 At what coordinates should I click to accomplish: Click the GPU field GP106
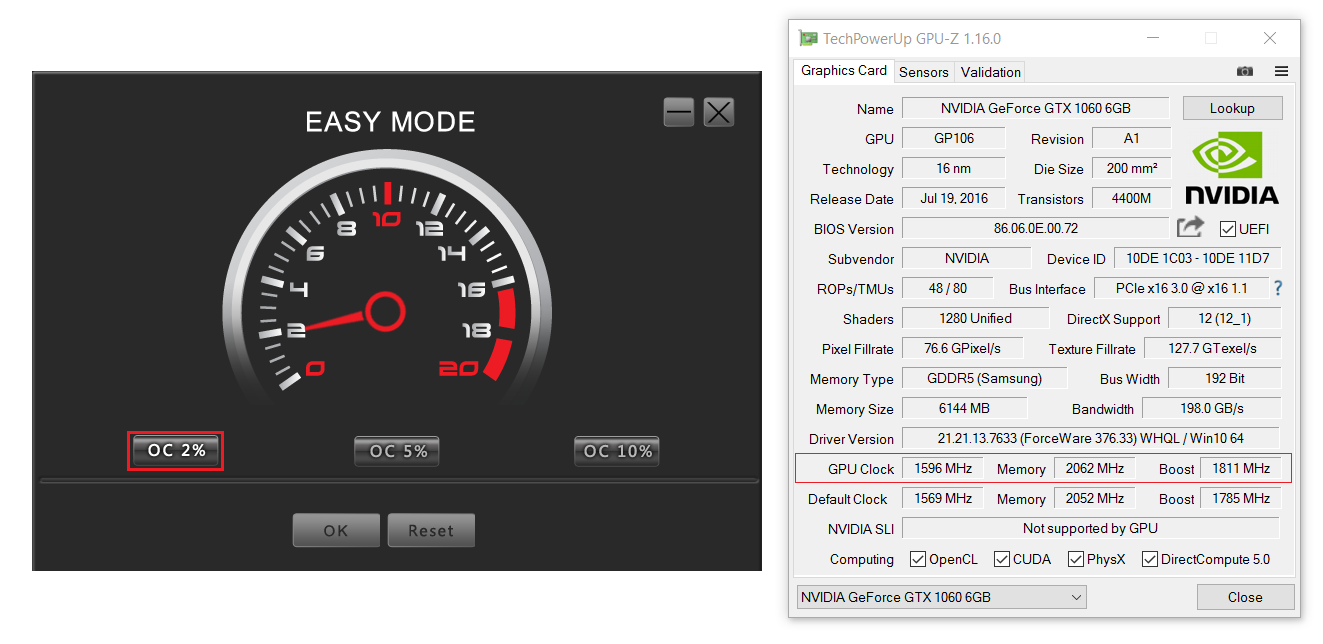[x=954, y=138]
